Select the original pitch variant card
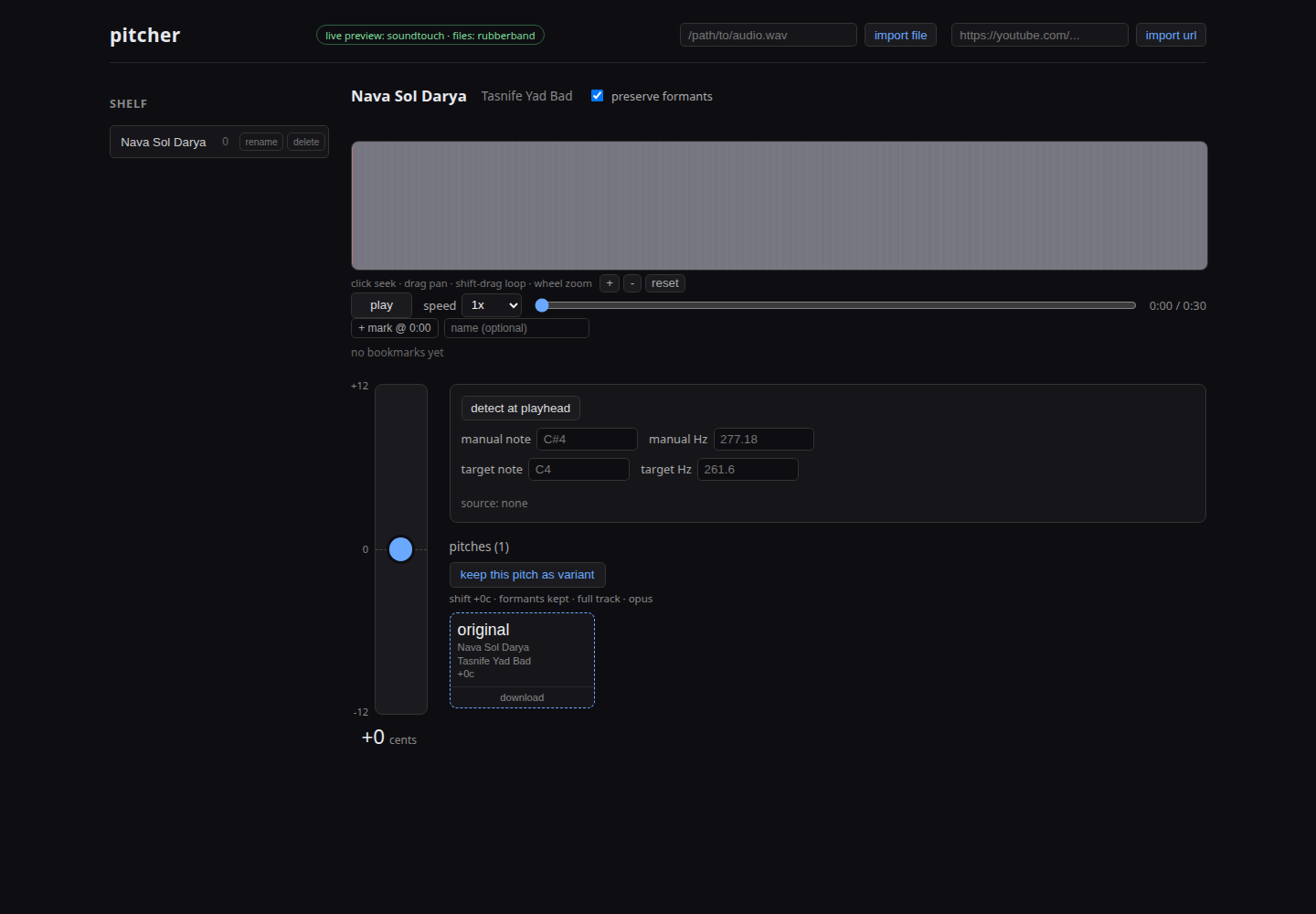The image size is (1316, 914). [522, 651]
